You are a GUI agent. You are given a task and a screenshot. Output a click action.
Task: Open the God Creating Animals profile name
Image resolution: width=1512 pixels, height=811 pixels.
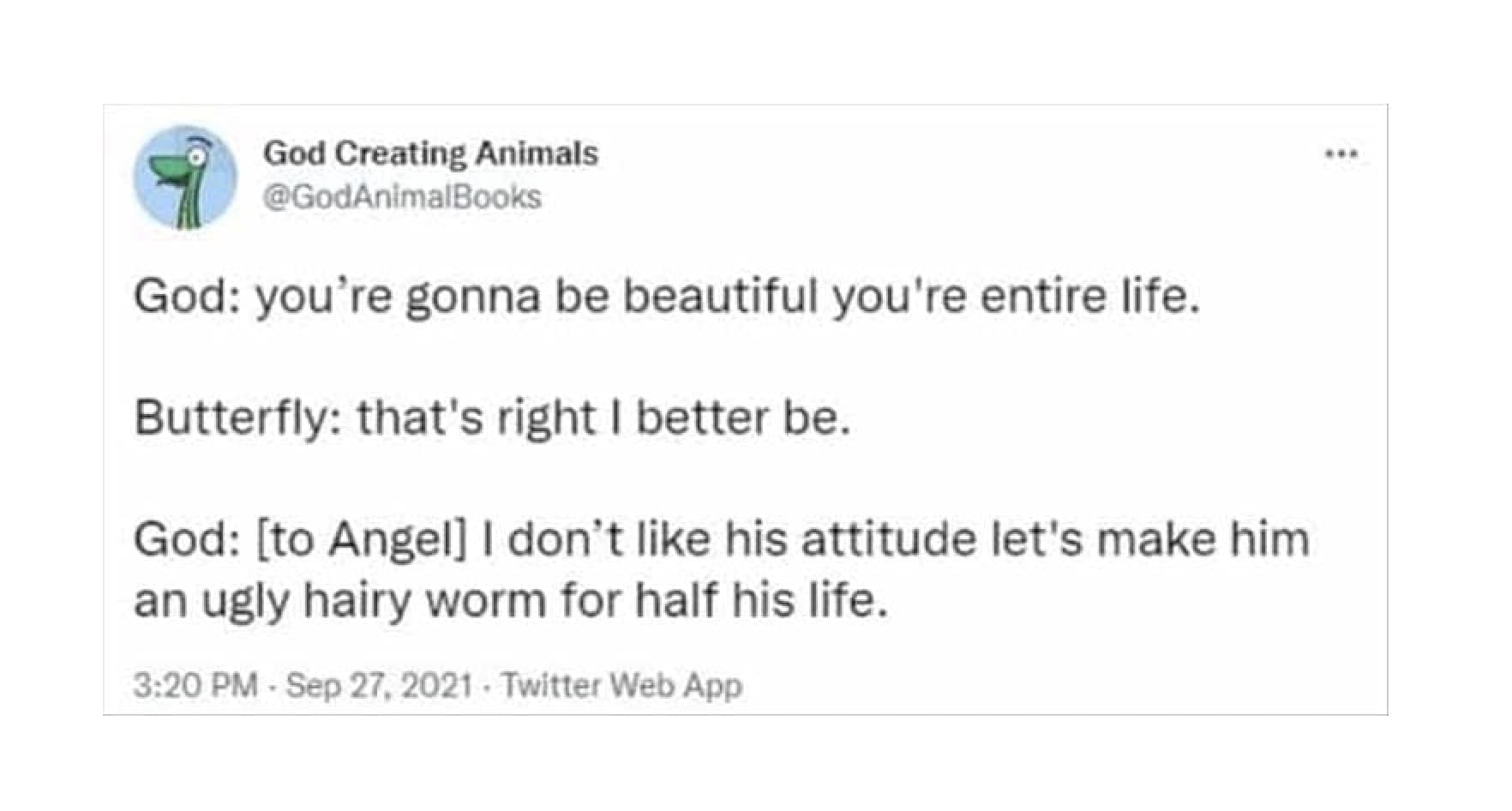430,153
